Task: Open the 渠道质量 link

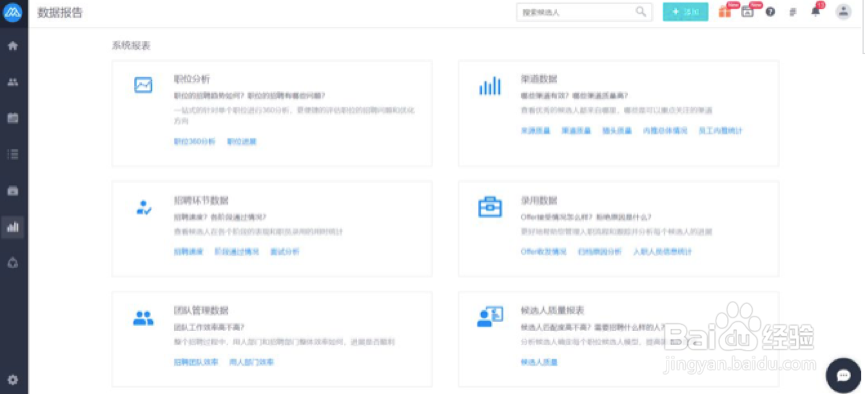Action: tap(576, 131)
